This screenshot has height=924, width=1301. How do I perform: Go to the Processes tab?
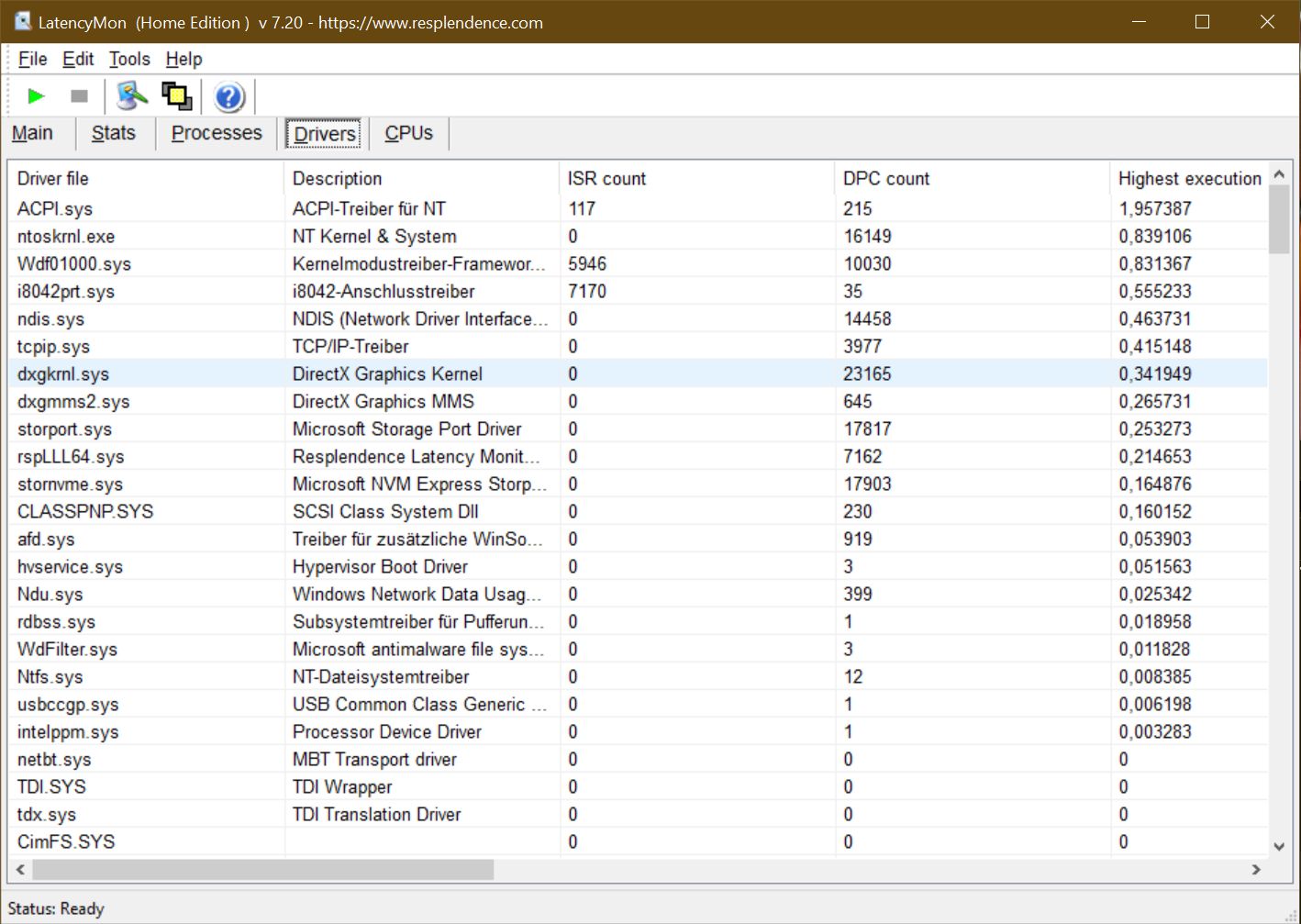point(217,134)
